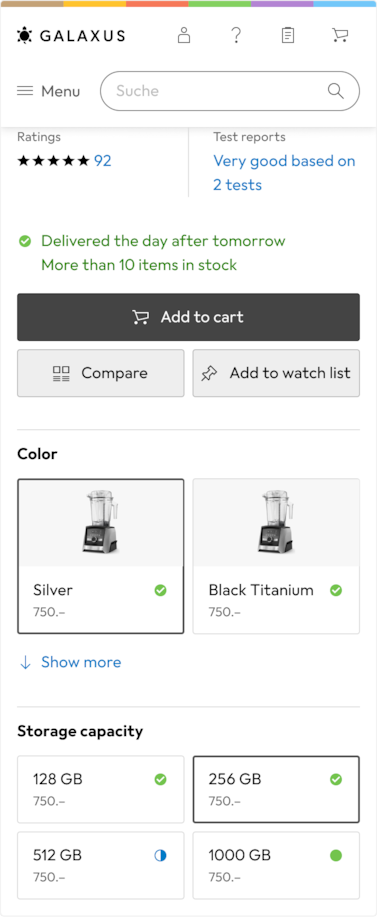Screen dimensions: 377x917
Task: Choose the 1000 GB storage option
Action: 276,866
